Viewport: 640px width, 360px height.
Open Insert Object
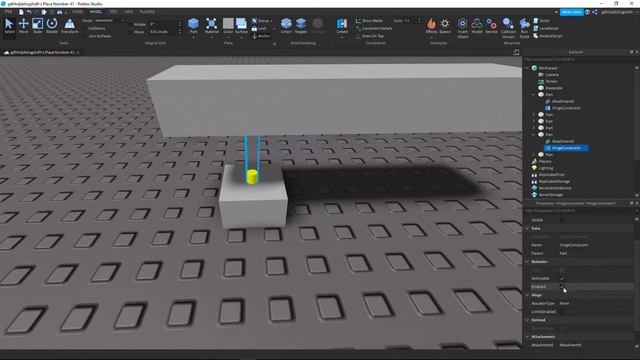[462, 28]
